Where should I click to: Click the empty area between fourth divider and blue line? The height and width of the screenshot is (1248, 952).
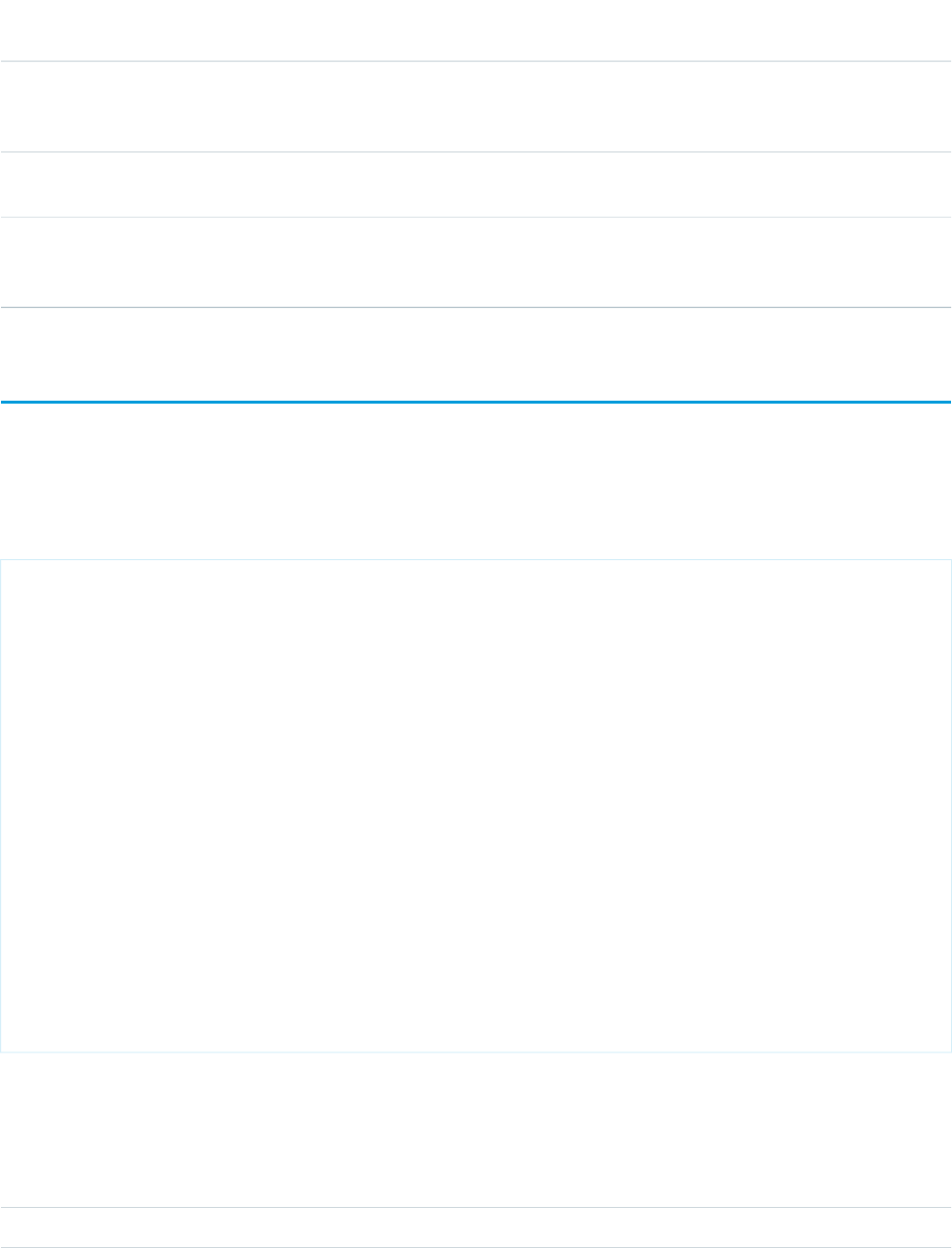point(476,354)
